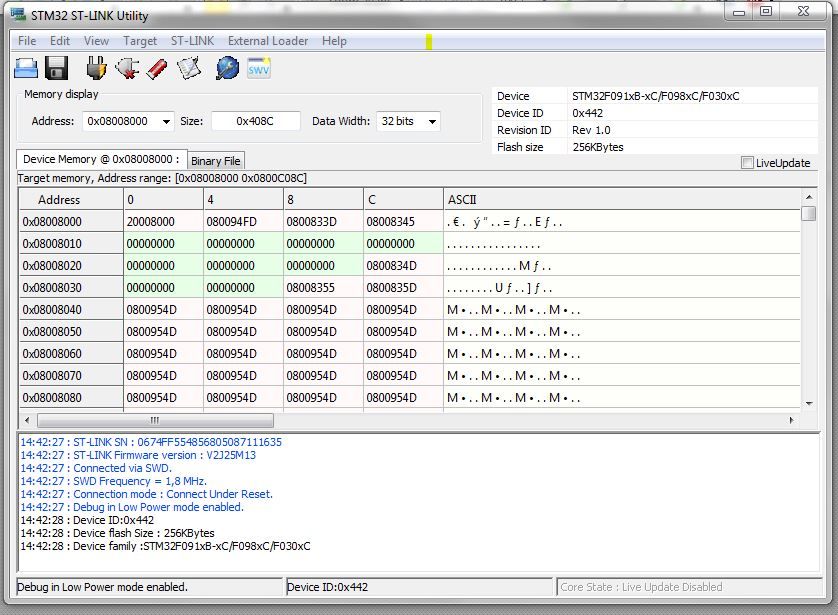
Task: Click the Program and verify notepad icon
Action: point(189,68)
